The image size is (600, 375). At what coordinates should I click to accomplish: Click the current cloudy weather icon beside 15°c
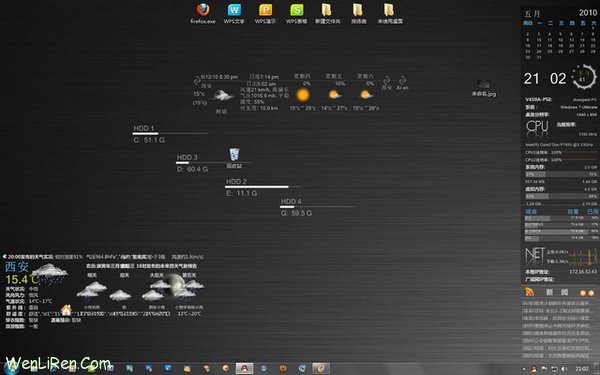[x=222, y=95]
